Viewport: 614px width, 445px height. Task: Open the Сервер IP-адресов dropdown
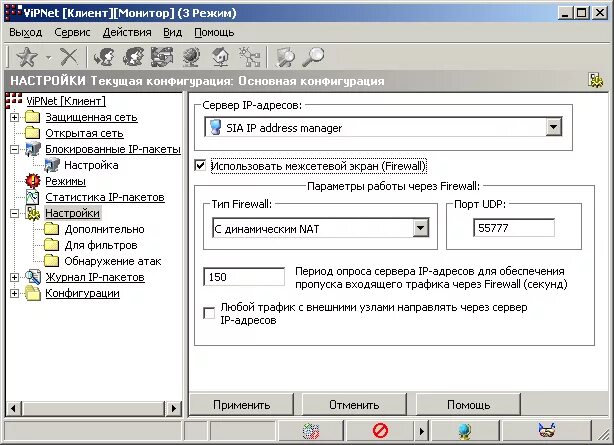tap(553, 127)
